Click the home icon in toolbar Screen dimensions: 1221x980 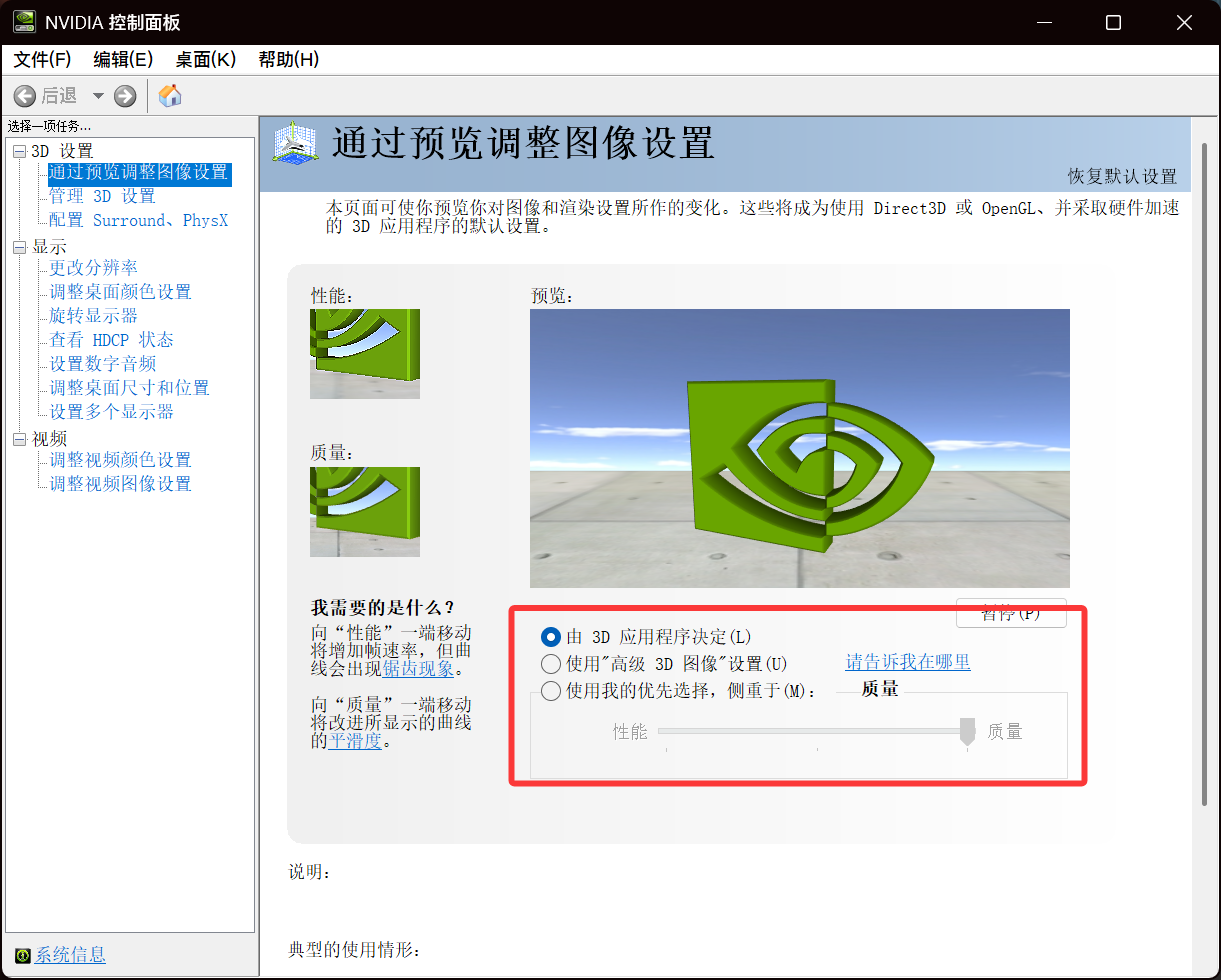coord(170,96)
